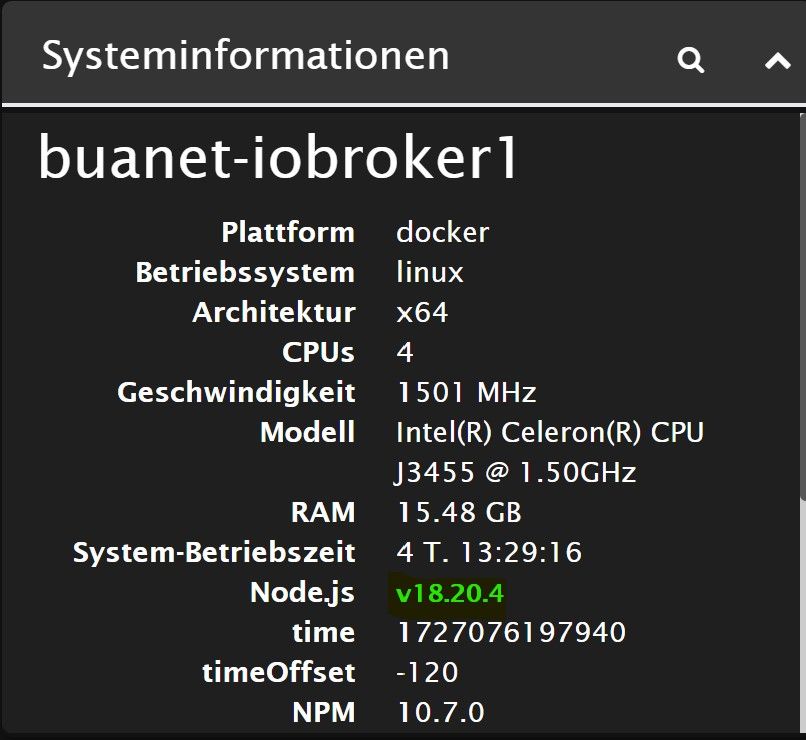Click the System-Betriebszeit row label

click(x=214, y=553)
